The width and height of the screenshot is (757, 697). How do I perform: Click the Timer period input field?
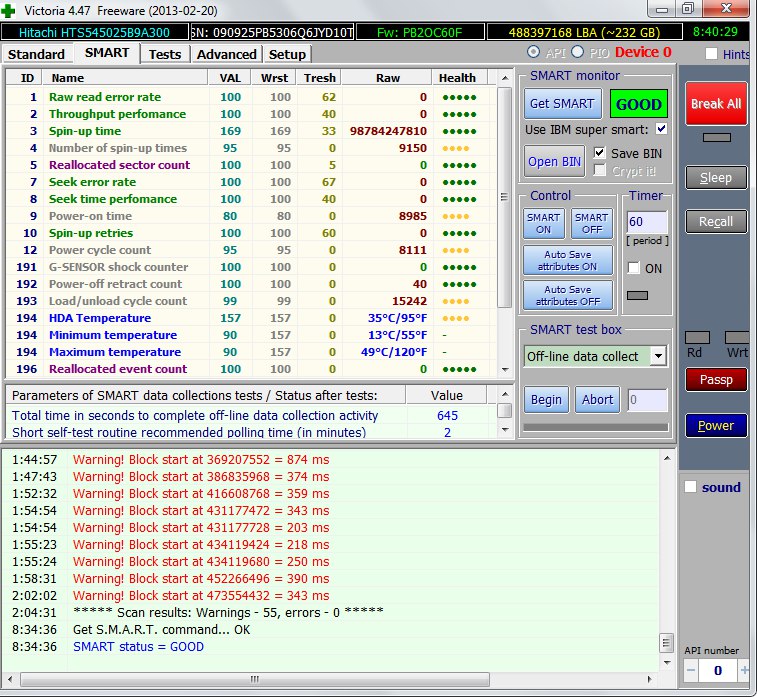[645, 222]
